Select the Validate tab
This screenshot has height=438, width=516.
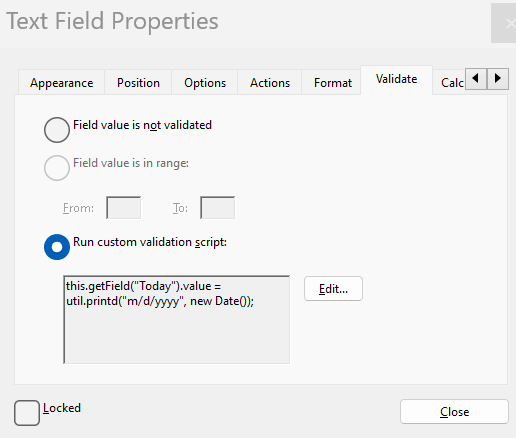coord(397,80)
